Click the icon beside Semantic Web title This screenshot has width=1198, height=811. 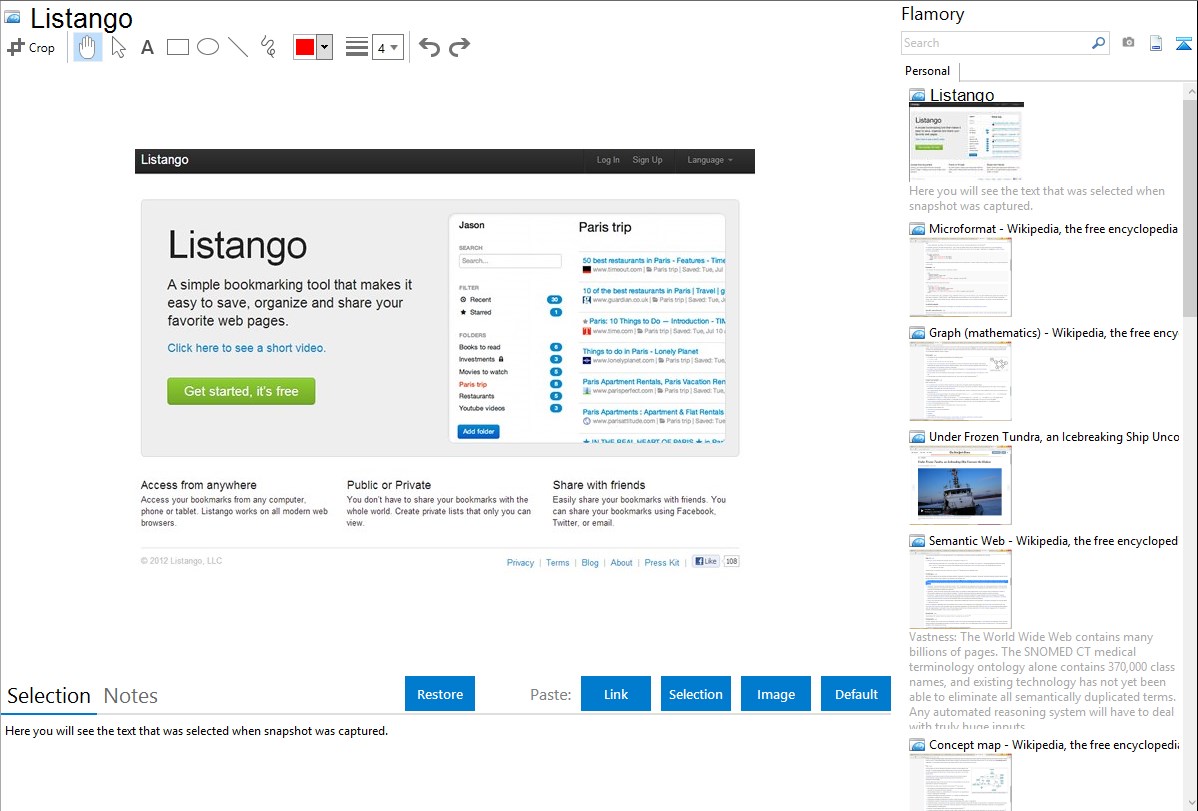click(x=917, y=541)
